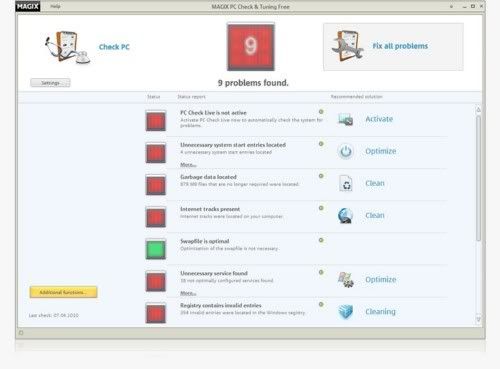Click the Check PC stethoscope icon
Screen dimensions: 500x369
[68, 47]
